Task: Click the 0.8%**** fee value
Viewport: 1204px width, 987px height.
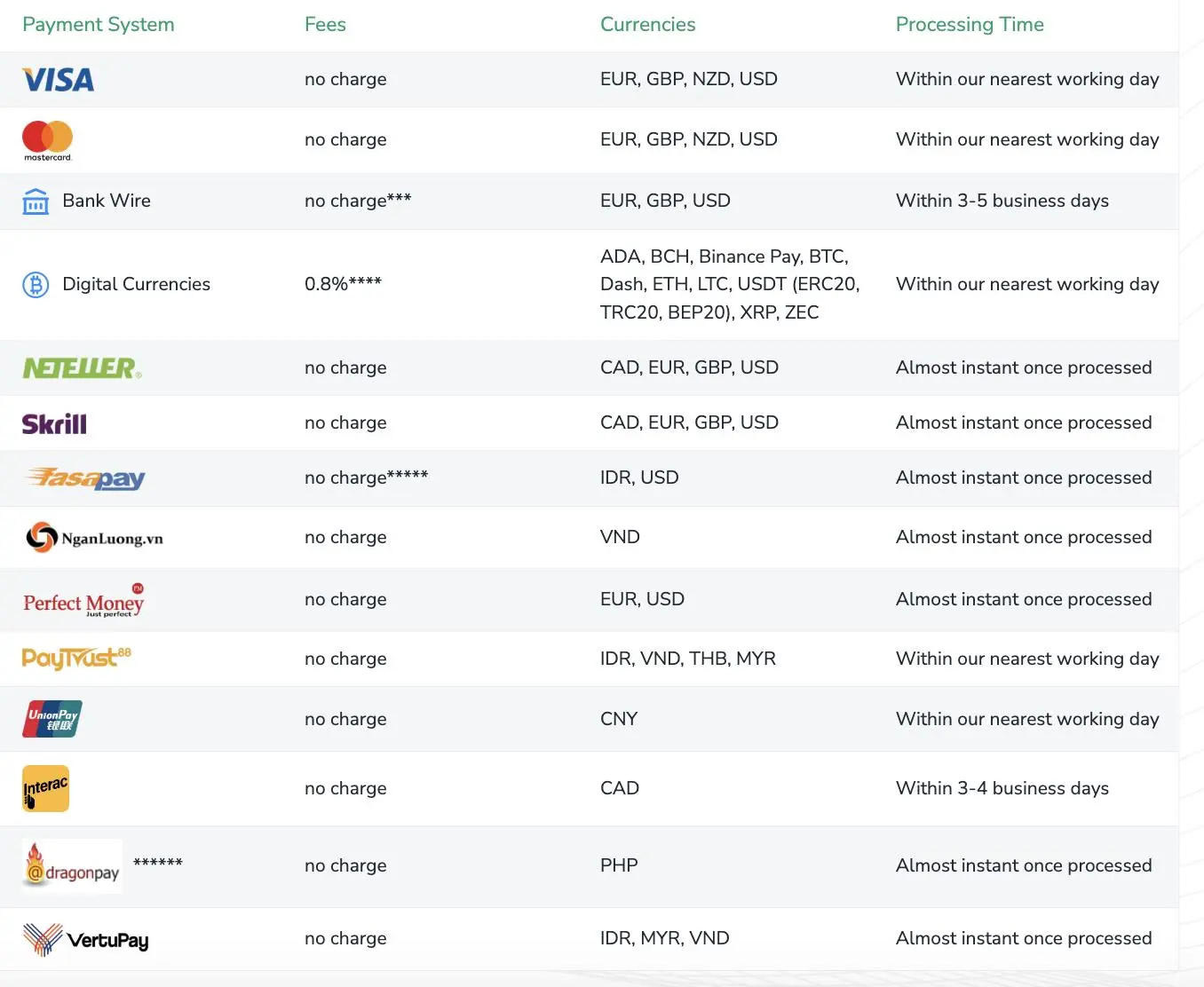Action: tap(343, 284)
